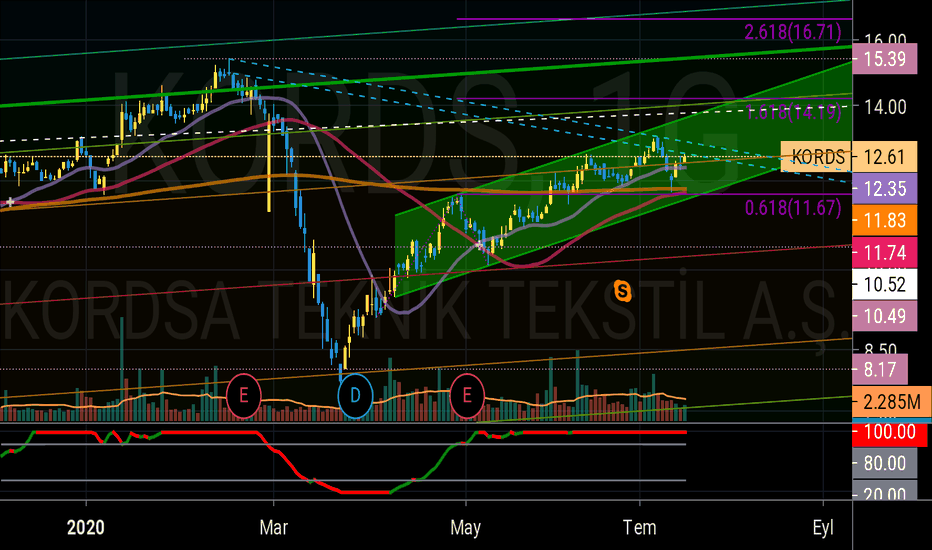Click the Mar label on the time axis
The image size is (932, 550).
coord(273,527)
